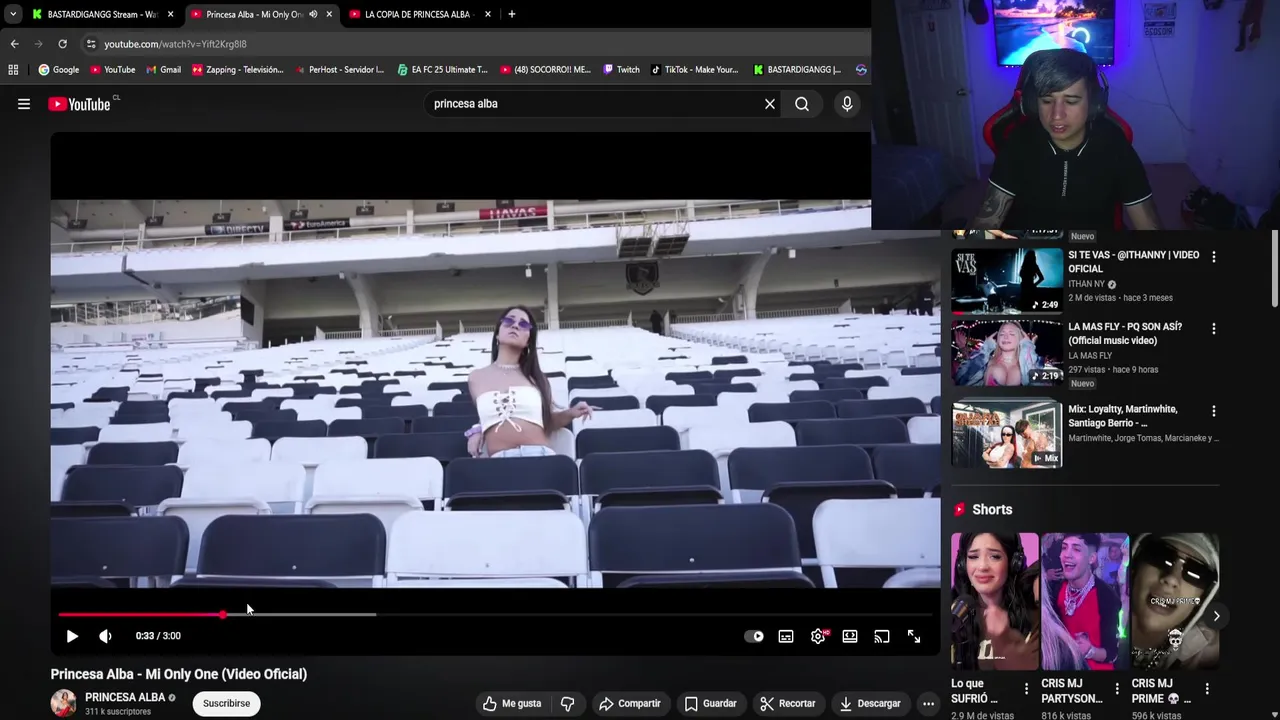Share the video via Compartir
The height and width of the screenshot is (720, 1280).
630,703
